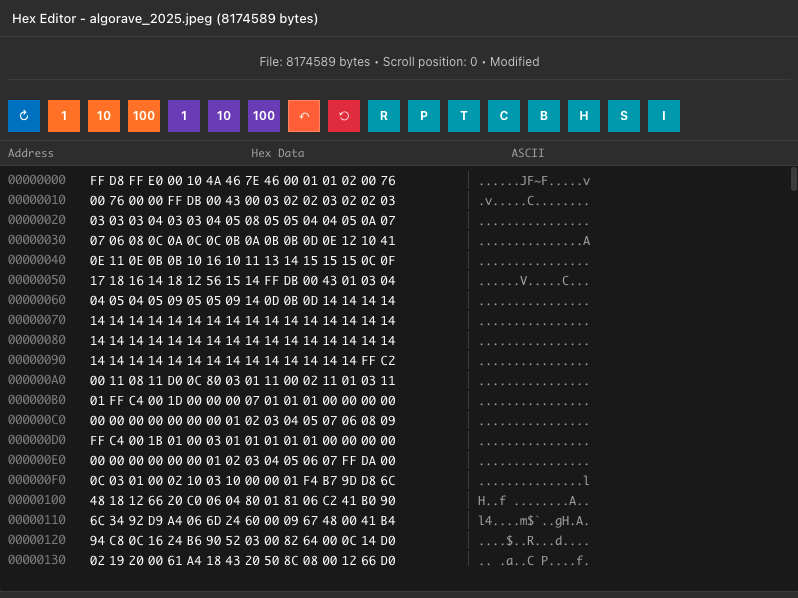
Task: Click the purple "1" button
Action: coord(184,116)
